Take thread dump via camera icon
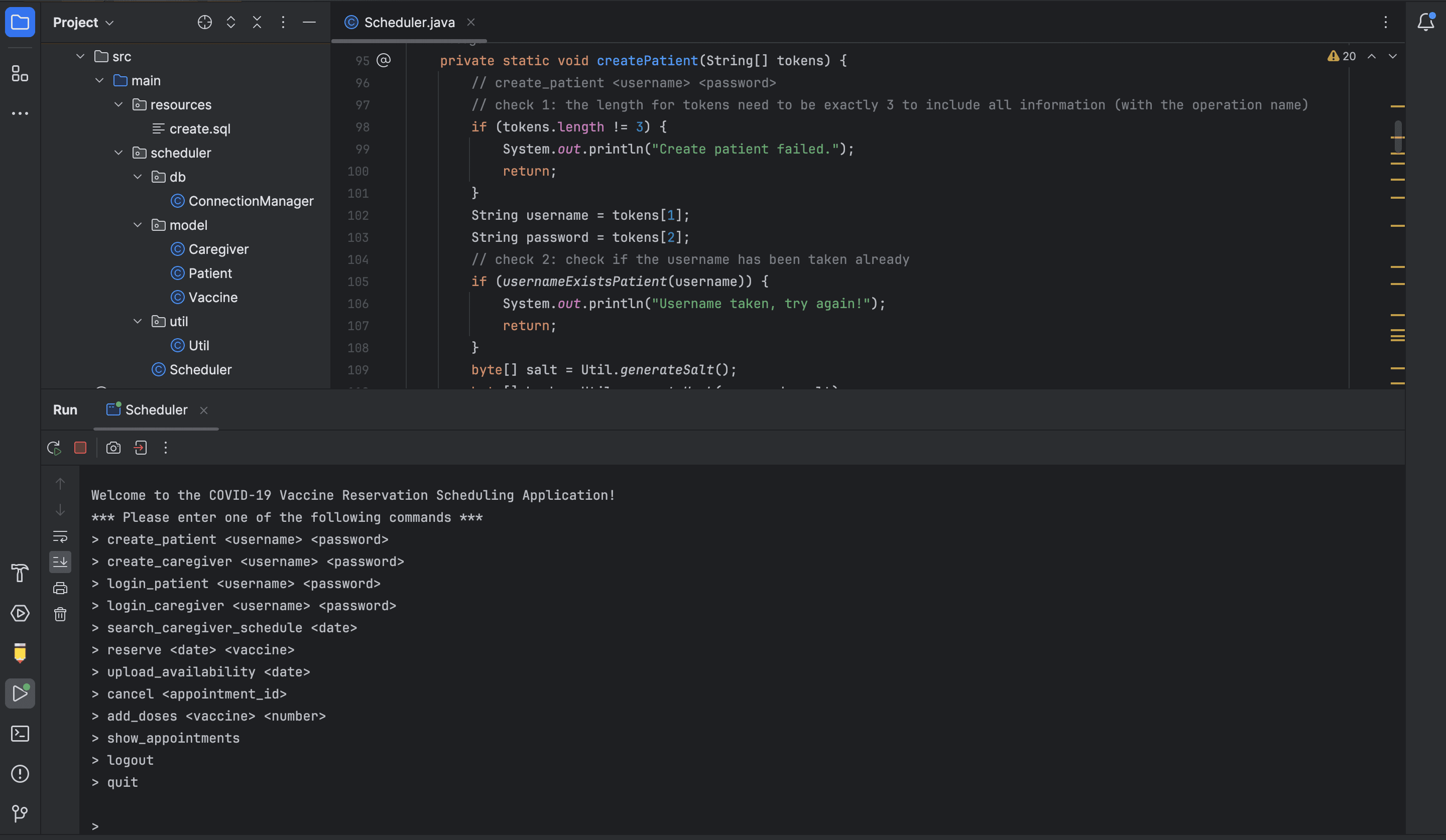The height and width of the screenshot is (840, 1446). click(x=113, y=448)
